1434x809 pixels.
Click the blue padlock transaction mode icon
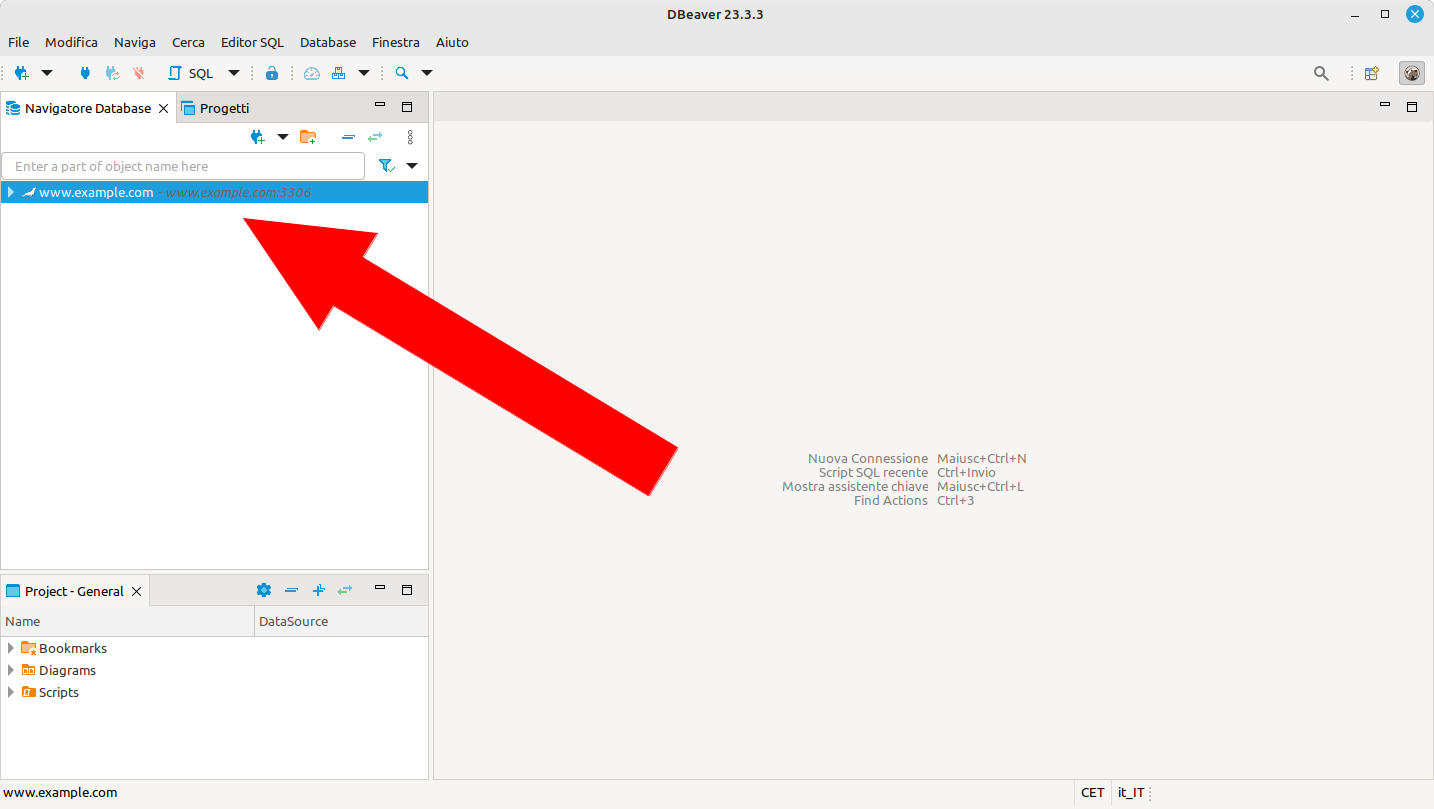point(272,73)
